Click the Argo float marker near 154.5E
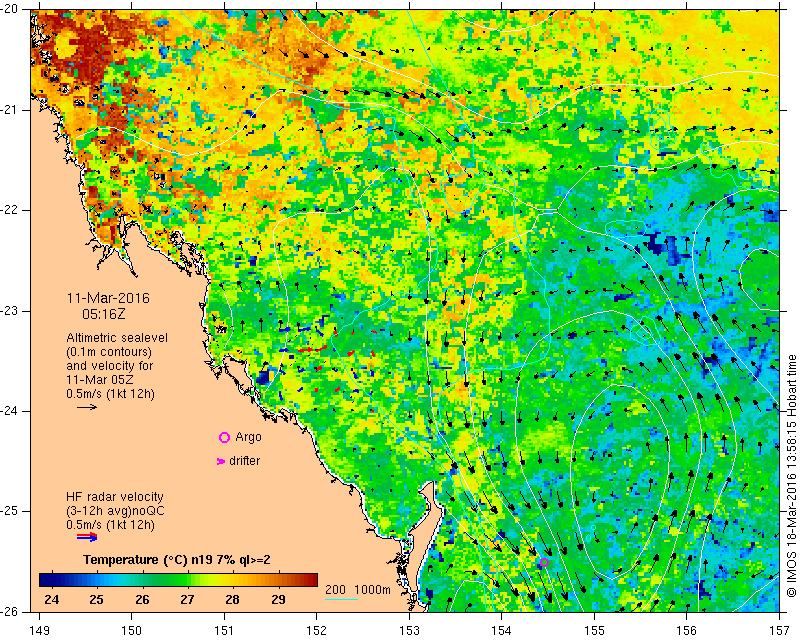The height and width of the screenshot is (640, 800). 544,562
